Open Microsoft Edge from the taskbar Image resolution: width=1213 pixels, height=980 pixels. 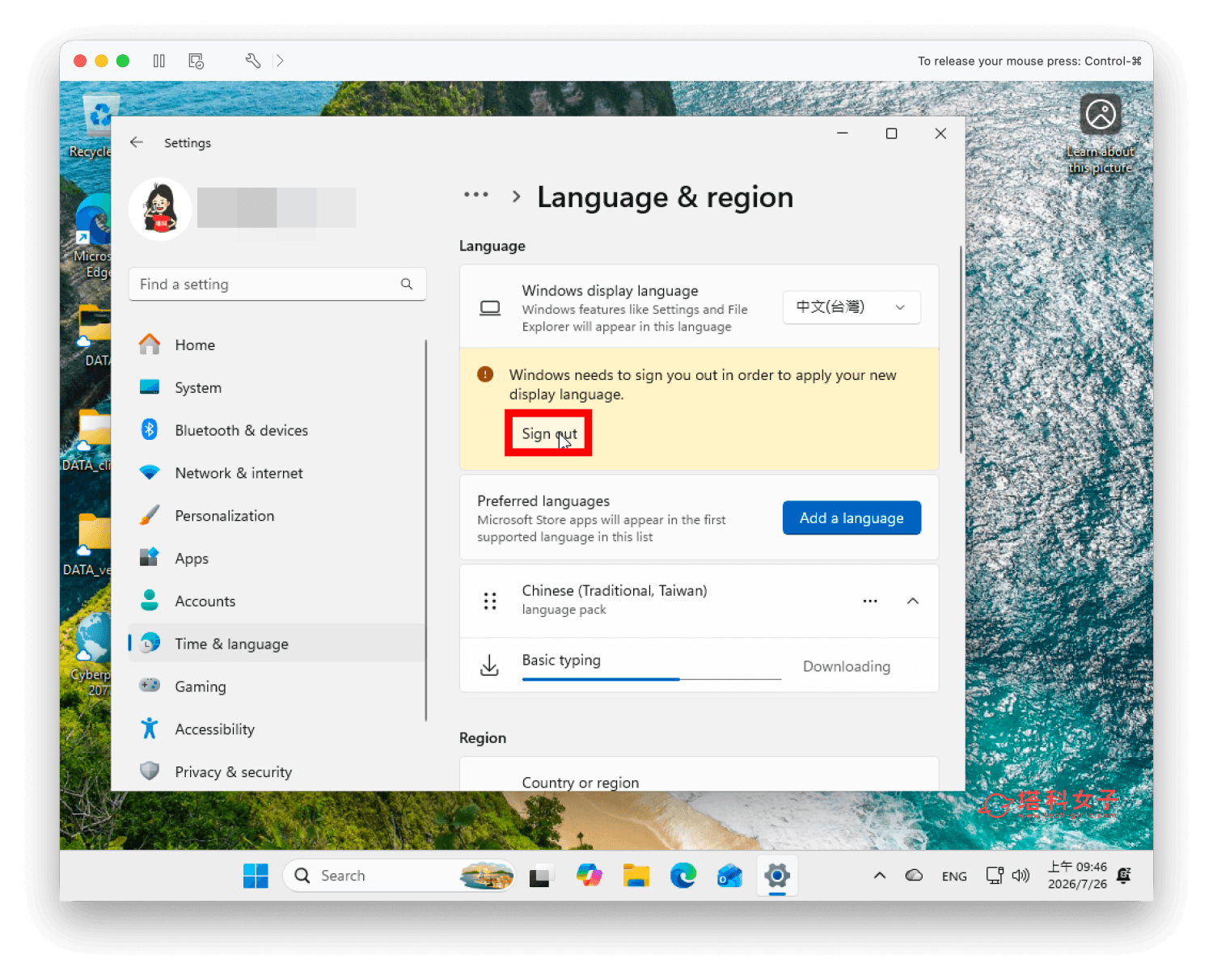coord(683,876)
